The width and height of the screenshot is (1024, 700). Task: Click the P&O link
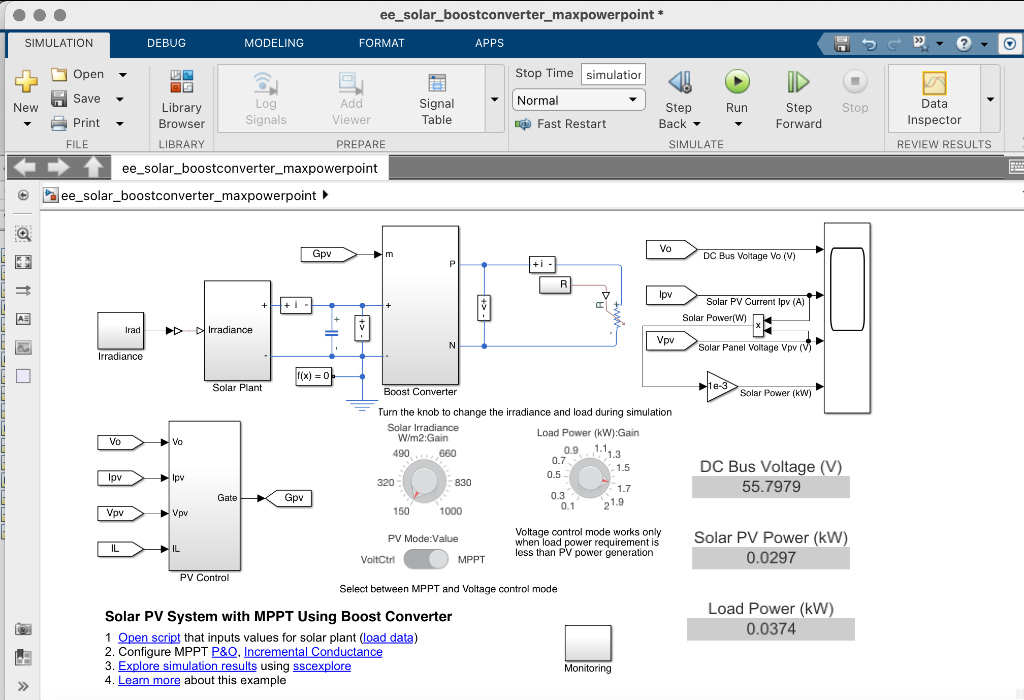point(224,652)
